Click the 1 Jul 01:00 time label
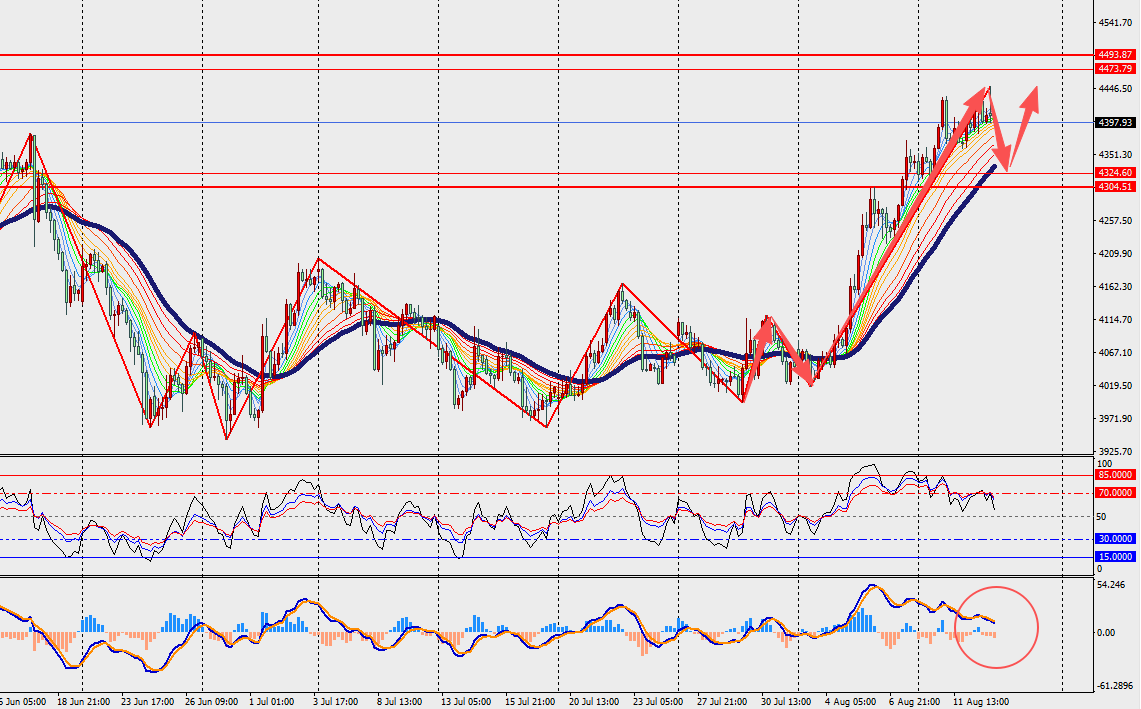This screenshot has width=1141, height=709. (x=271, y=702)
